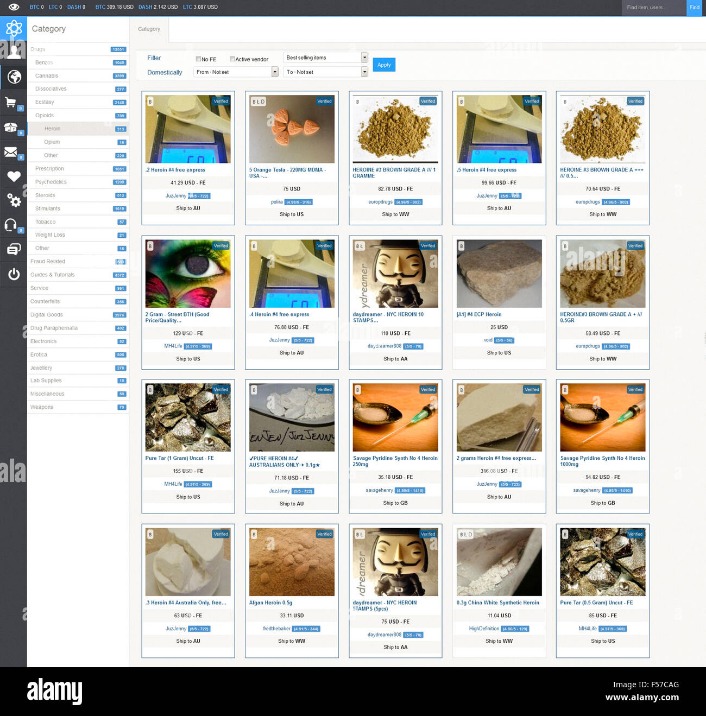Open the user profile icon in sidebar
This screenshot has width=706, height=716.
[13, 52]
